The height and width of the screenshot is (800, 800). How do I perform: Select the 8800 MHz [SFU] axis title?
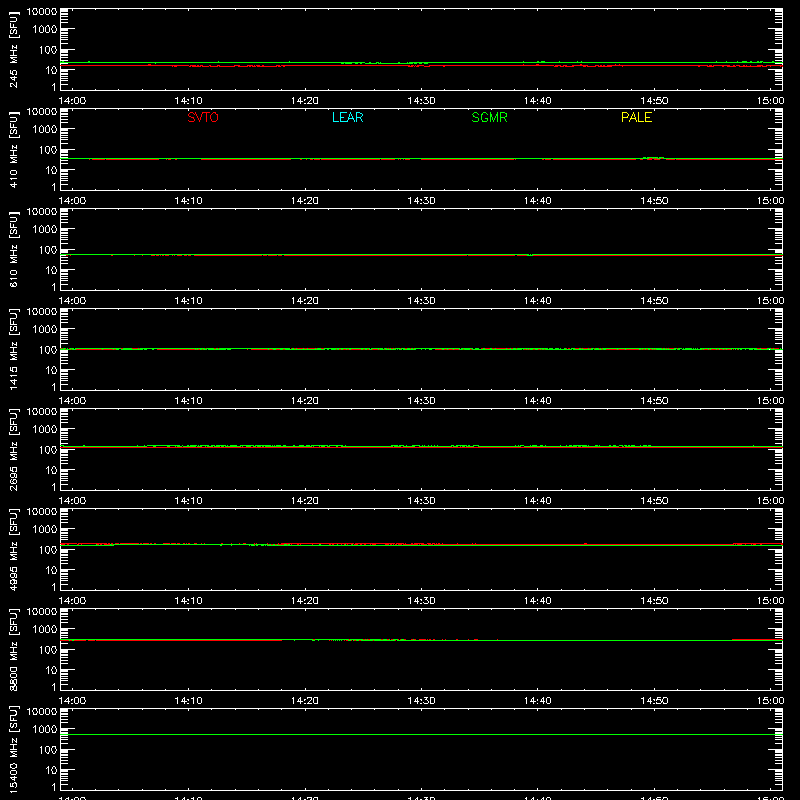(x=14, y=649)
